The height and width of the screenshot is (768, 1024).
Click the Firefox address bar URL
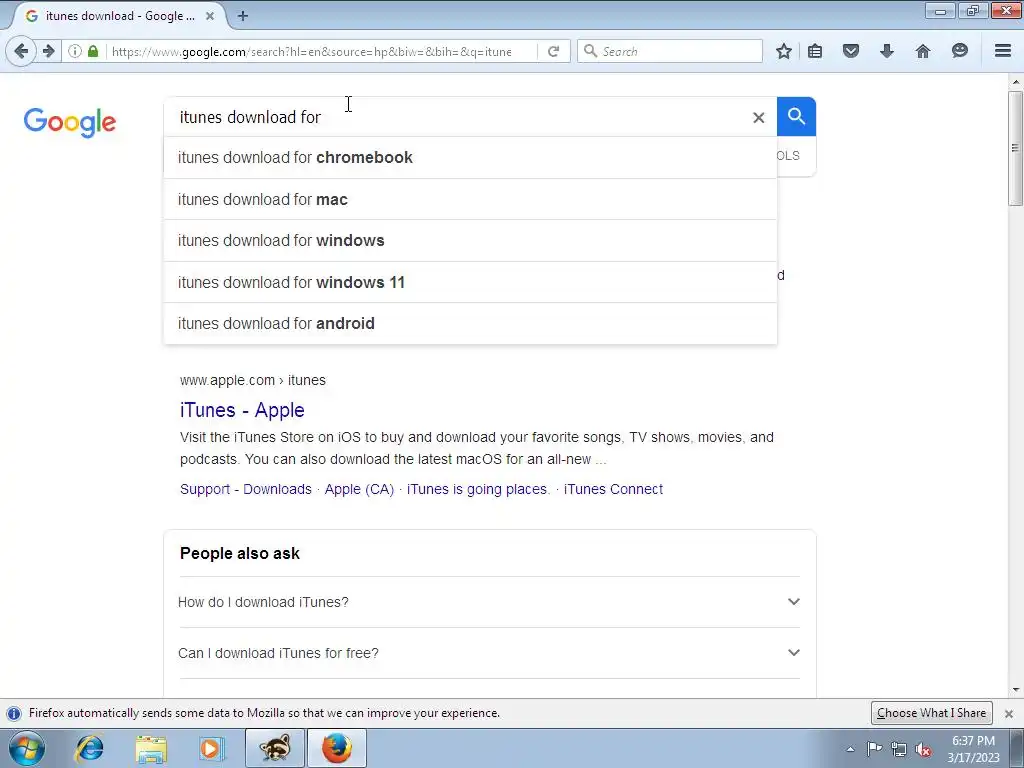tap(312, 52)
